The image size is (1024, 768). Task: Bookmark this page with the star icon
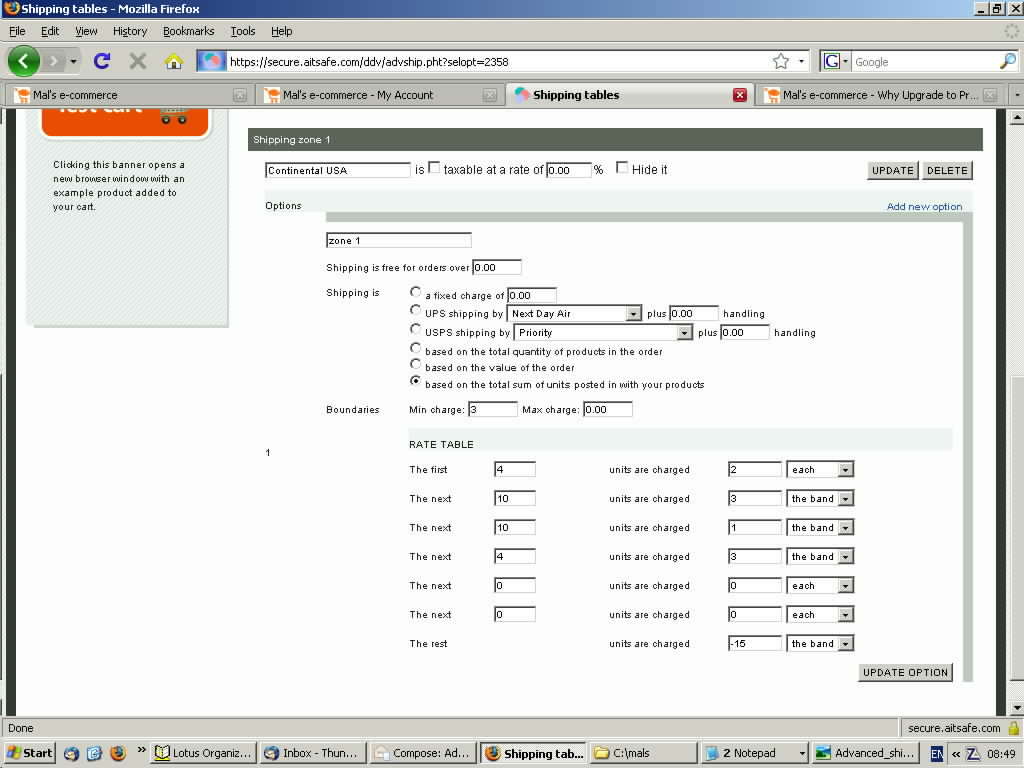click(x=780, y=61)
